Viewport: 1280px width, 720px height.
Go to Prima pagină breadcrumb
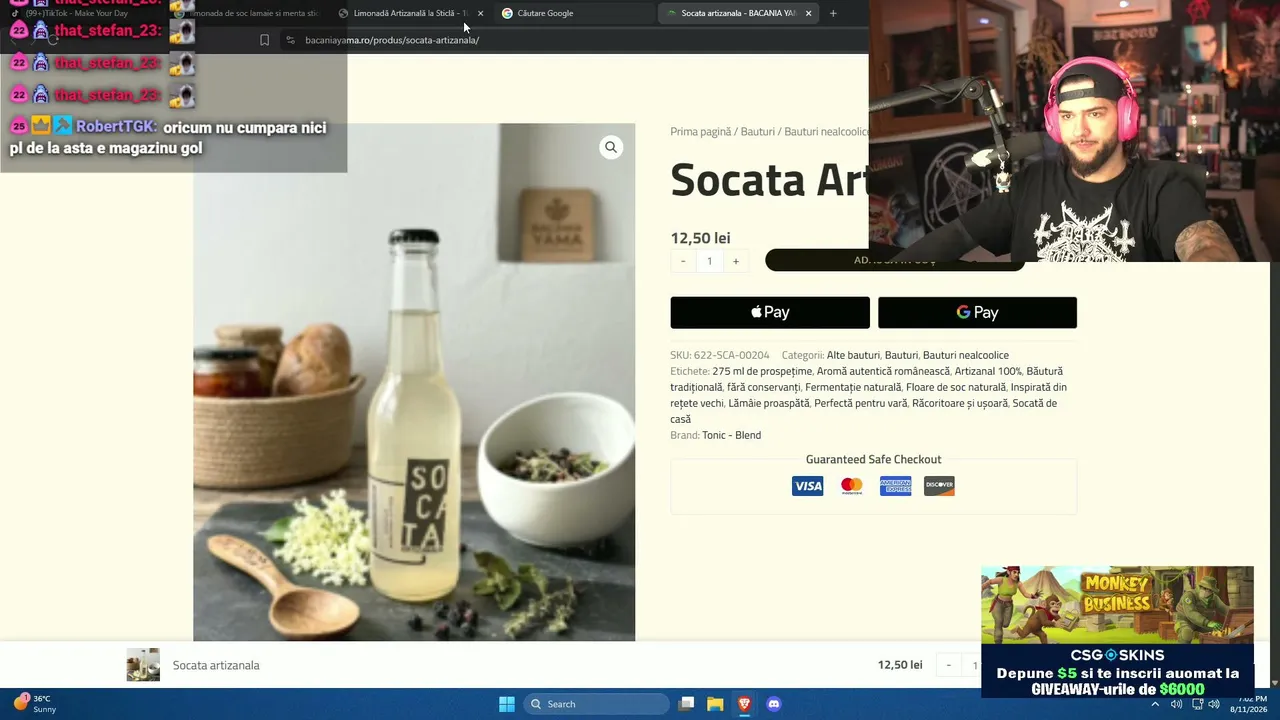click(701, 131)
